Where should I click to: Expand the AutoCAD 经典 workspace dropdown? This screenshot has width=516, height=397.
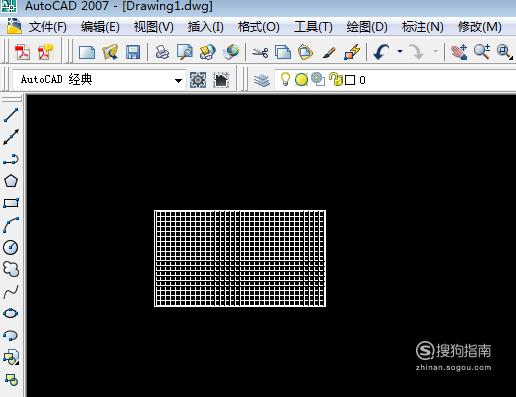click(178, 80)
